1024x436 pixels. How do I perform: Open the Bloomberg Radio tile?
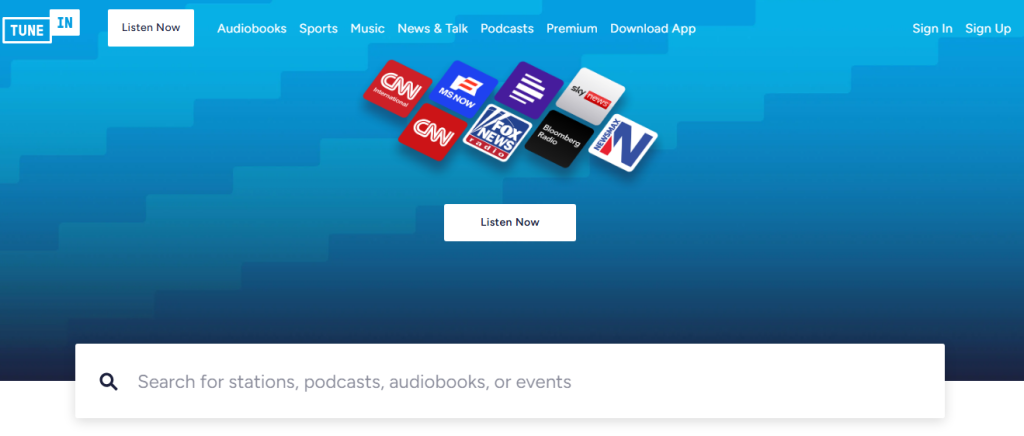click(x=559, y=138)
